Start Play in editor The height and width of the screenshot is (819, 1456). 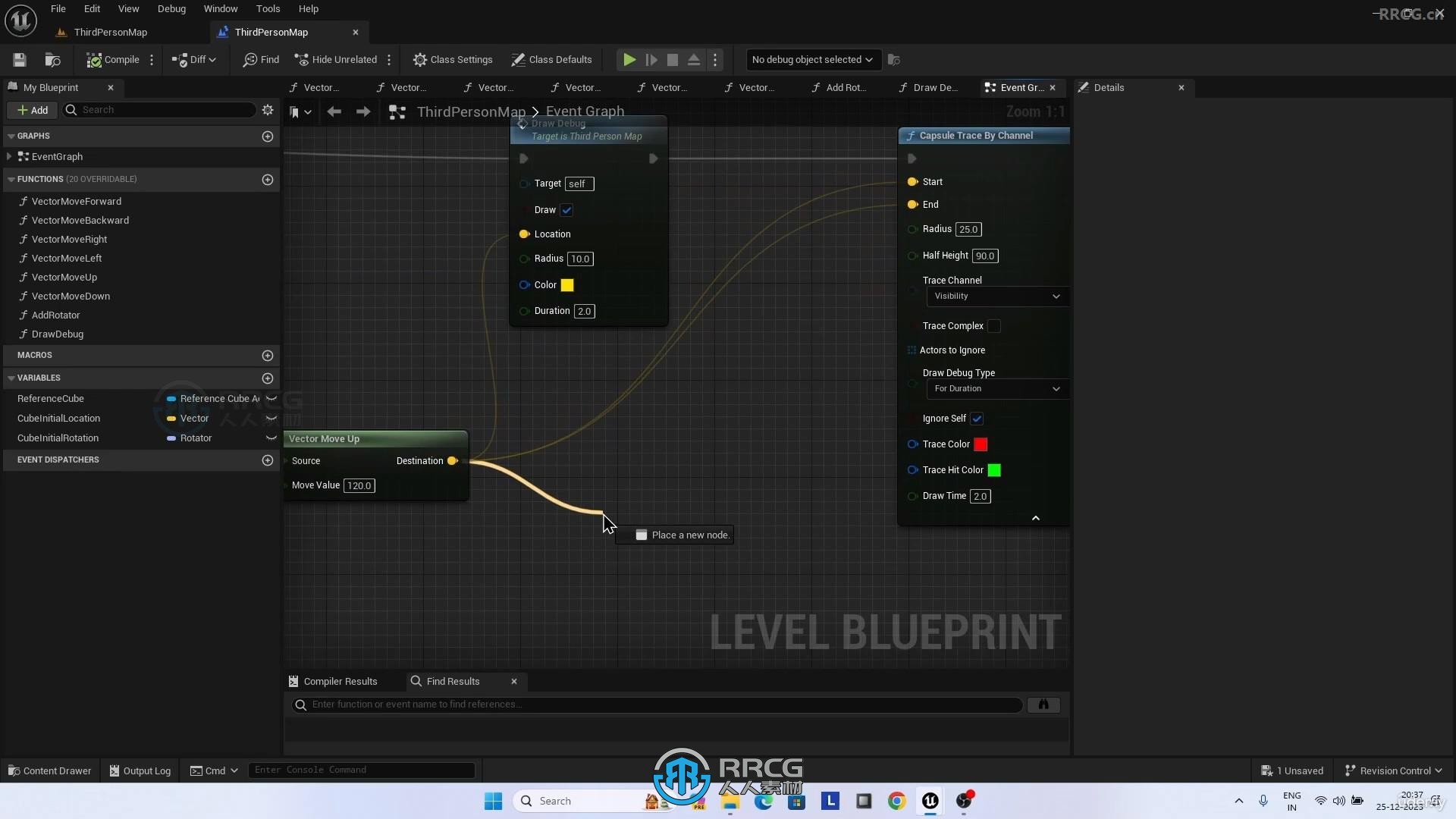629,60
